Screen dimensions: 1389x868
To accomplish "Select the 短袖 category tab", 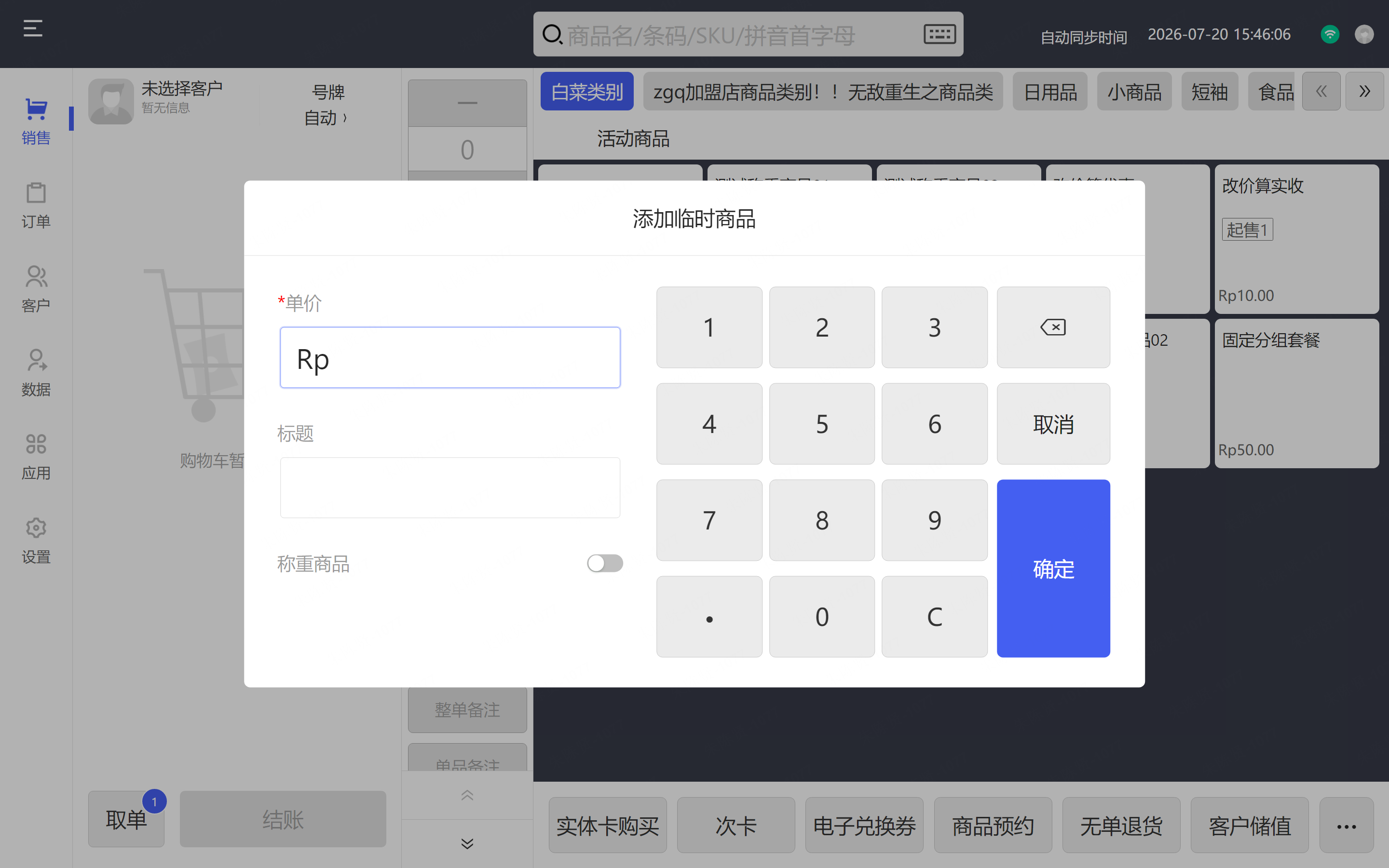I will click(1210, 91).
